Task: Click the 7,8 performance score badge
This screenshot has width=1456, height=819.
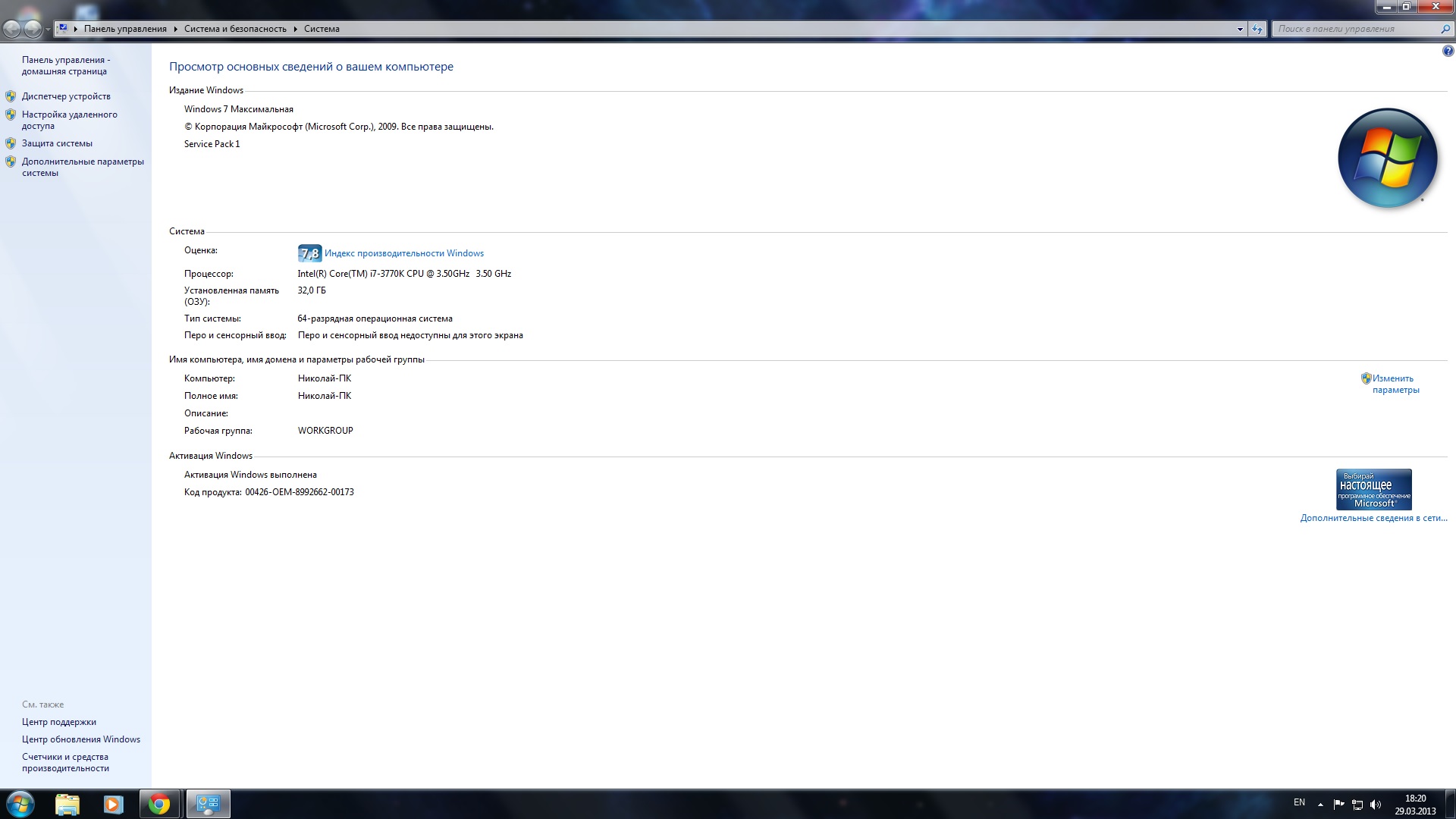Action: click(x=309, y=253)
